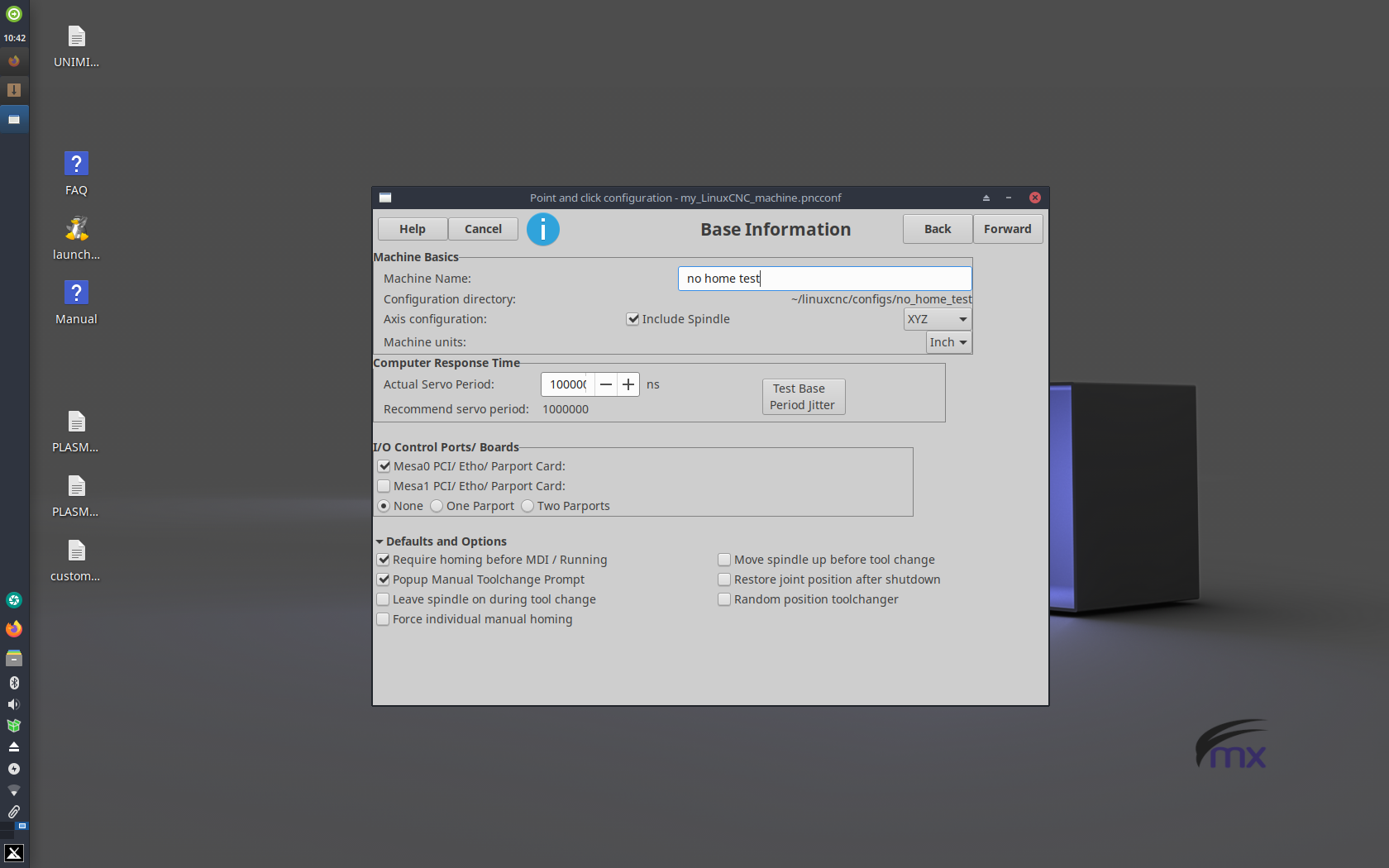Click the Help button
Image resolution: width=1389 pixels, height=868 pixels.
(413, 229)
